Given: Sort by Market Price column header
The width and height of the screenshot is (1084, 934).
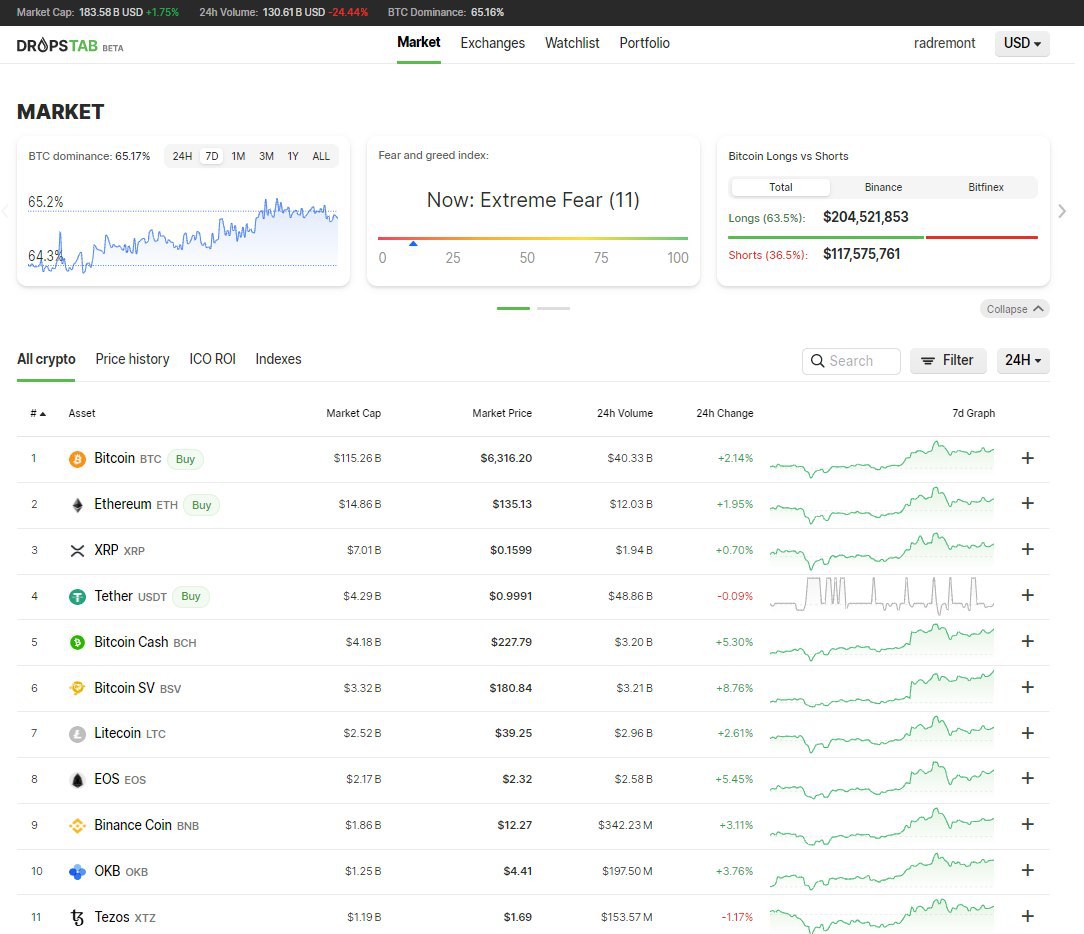Looking at the screenshot, I should [502, 413].
